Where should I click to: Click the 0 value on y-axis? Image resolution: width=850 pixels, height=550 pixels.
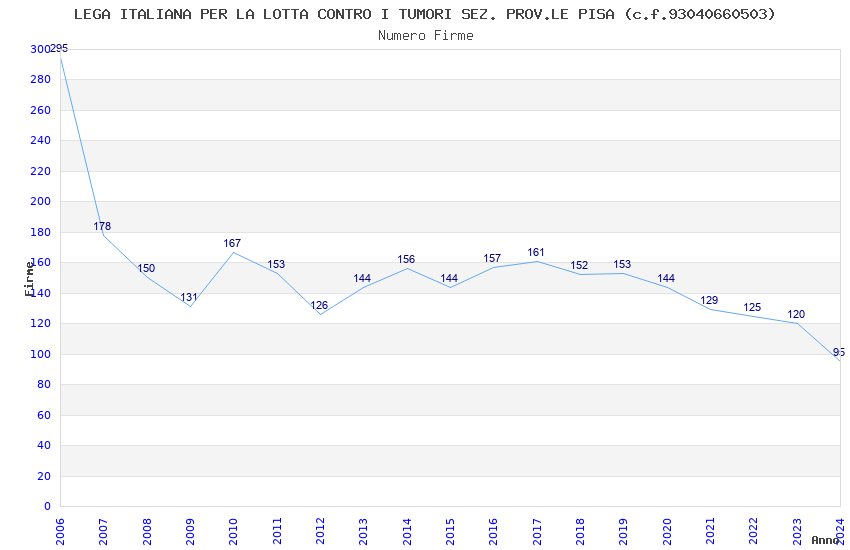click(x=47, y=506)
